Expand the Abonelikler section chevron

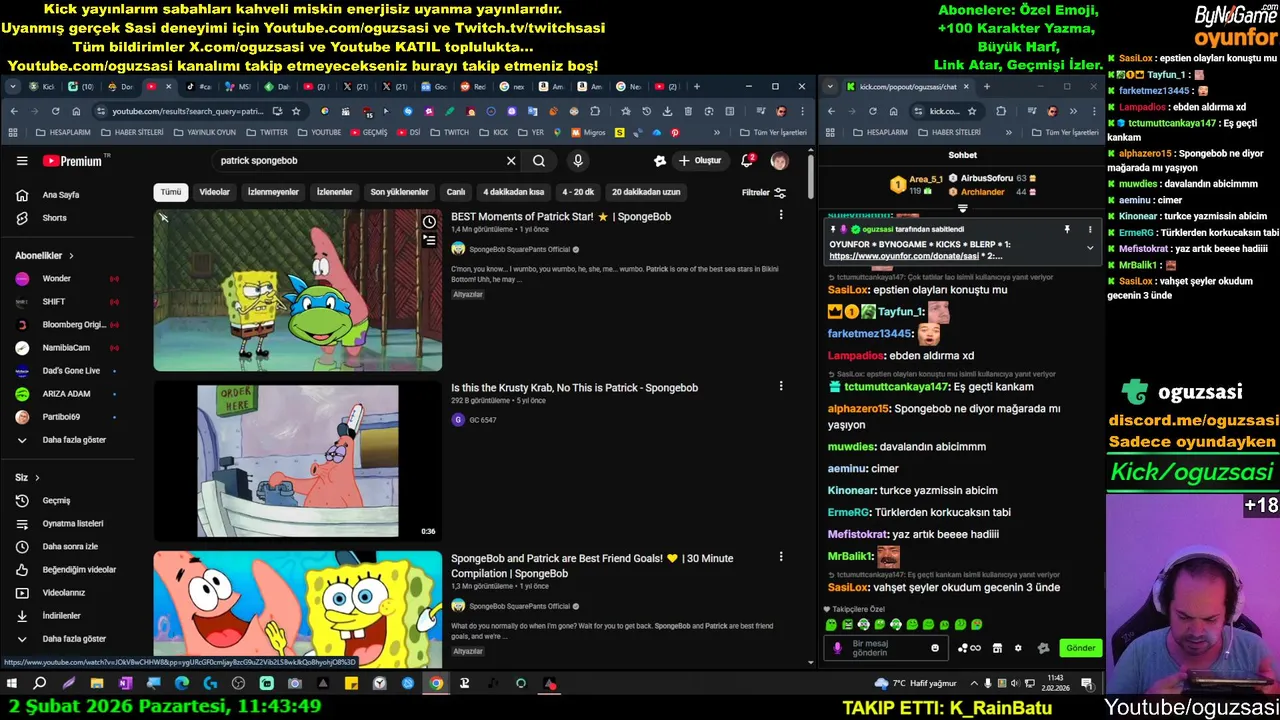pyautogui.click(x=71, y=256)
